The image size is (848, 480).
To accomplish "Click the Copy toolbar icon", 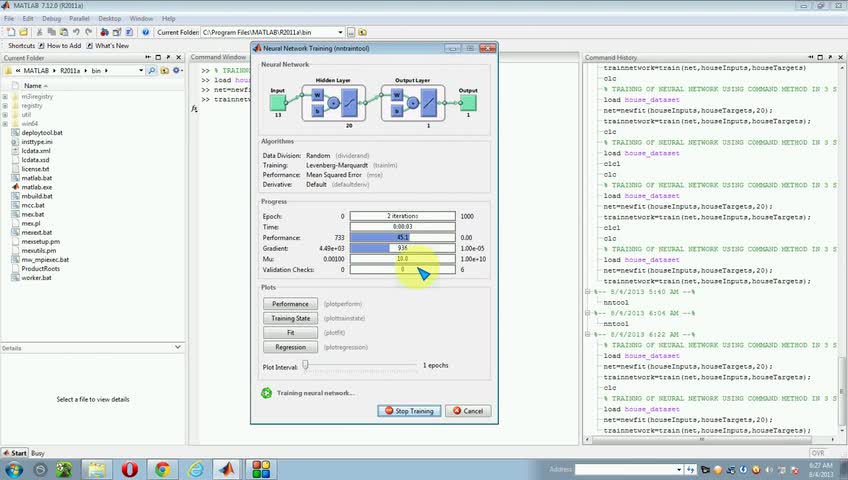I will [51, 32].
